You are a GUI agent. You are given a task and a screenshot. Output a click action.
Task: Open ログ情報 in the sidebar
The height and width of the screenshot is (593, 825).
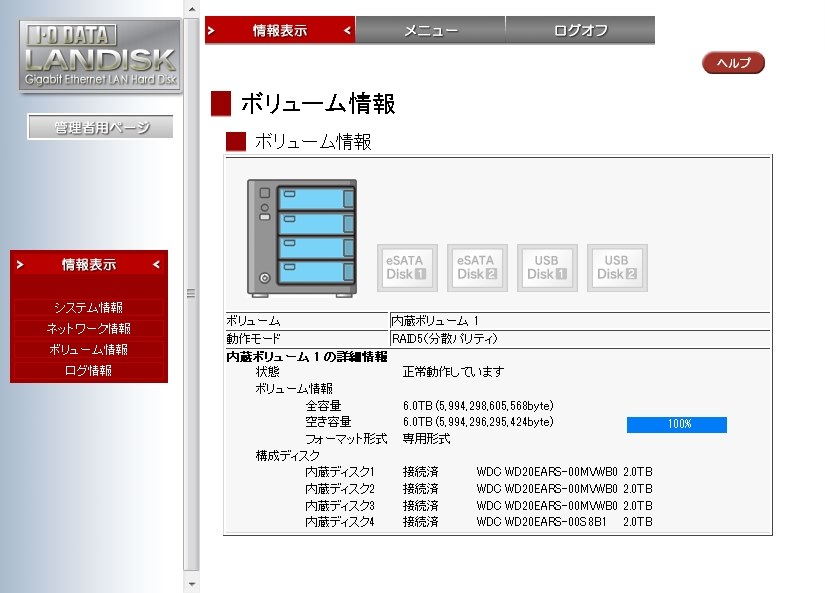point(88,370)
